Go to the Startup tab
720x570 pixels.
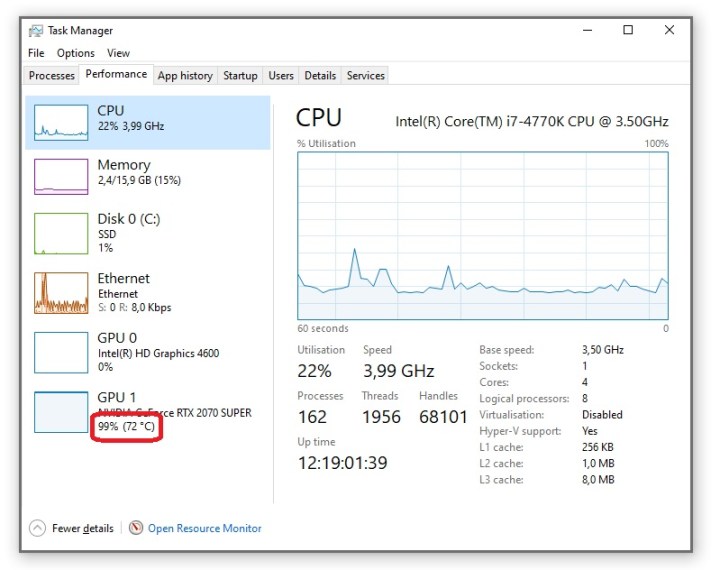(x=240, y=75)
